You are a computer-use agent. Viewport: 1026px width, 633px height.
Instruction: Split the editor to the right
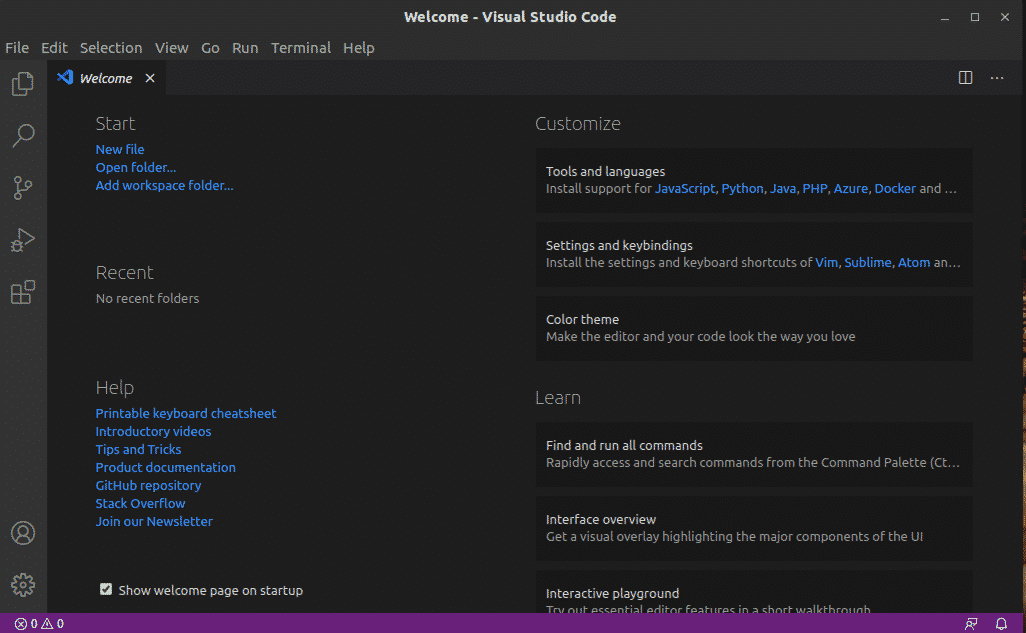[x=965, y=78]
